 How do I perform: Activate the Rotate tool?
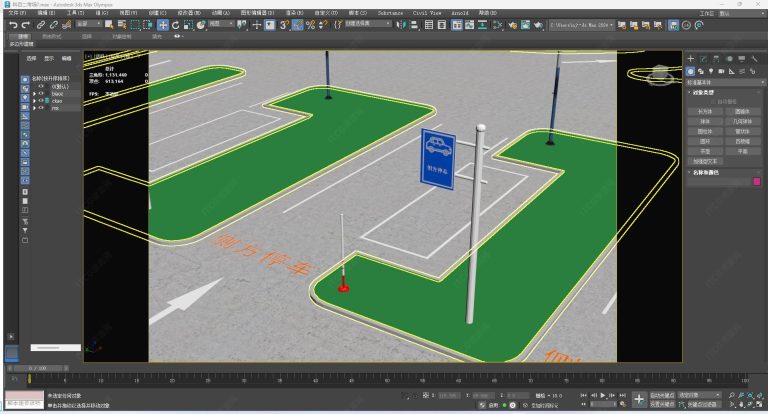tap(176, 24)
